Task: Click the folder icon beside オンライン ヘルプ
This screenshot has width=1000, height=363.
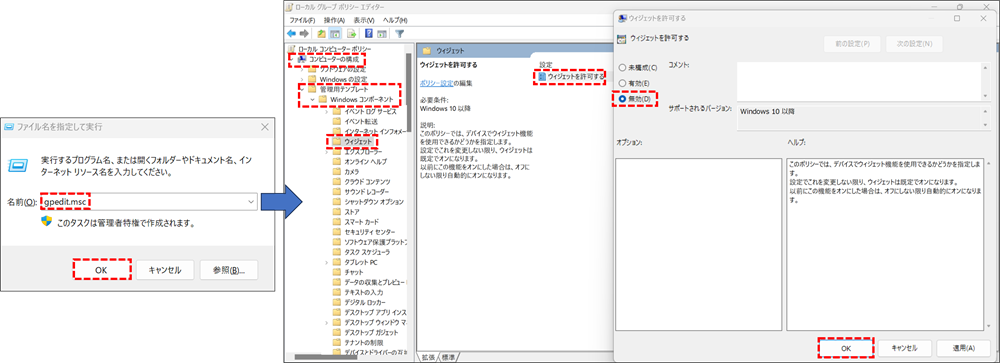Action: [337, 162]
